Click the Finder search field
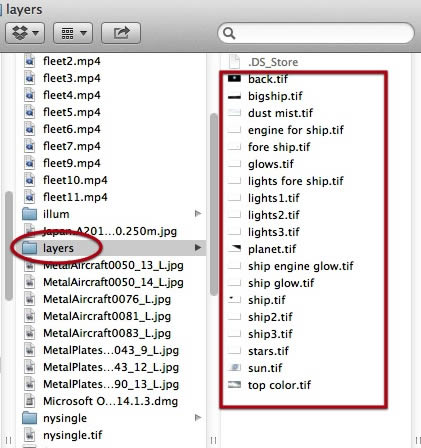421x448 pixels. pos(316,33)
